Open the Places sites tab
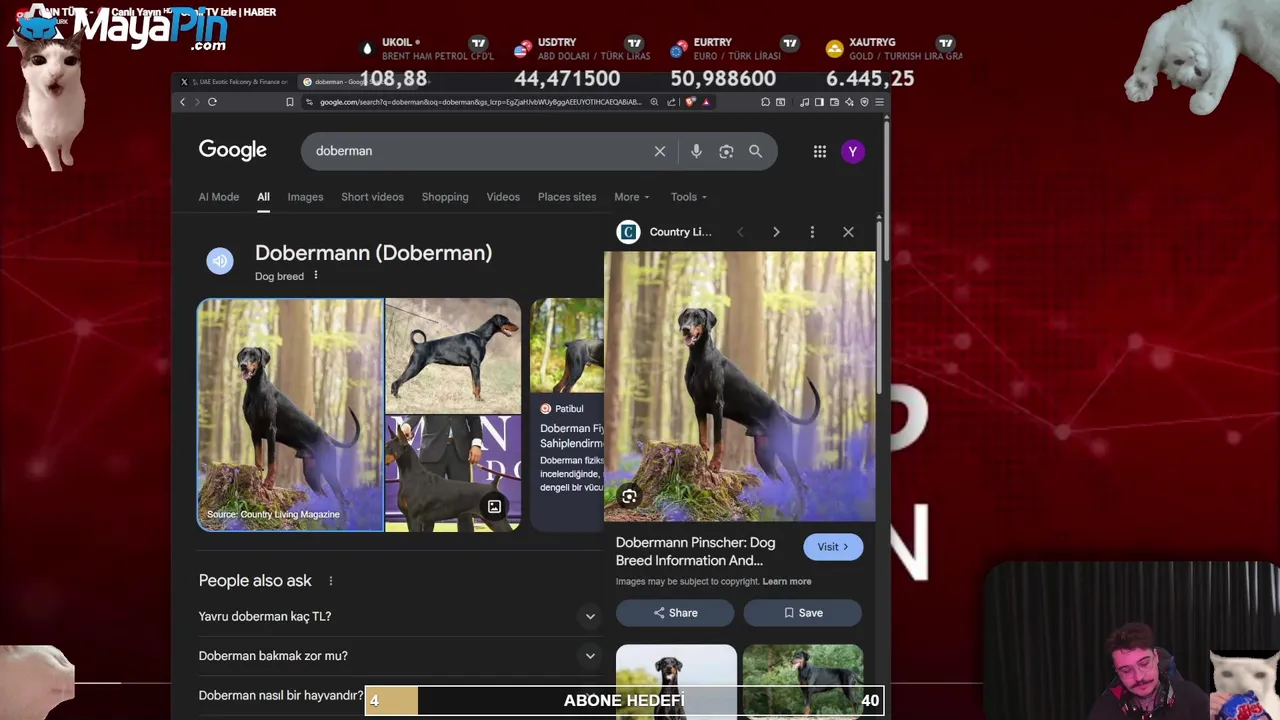The width and height of the screenshot is (1280, 720). click(567, 197)
